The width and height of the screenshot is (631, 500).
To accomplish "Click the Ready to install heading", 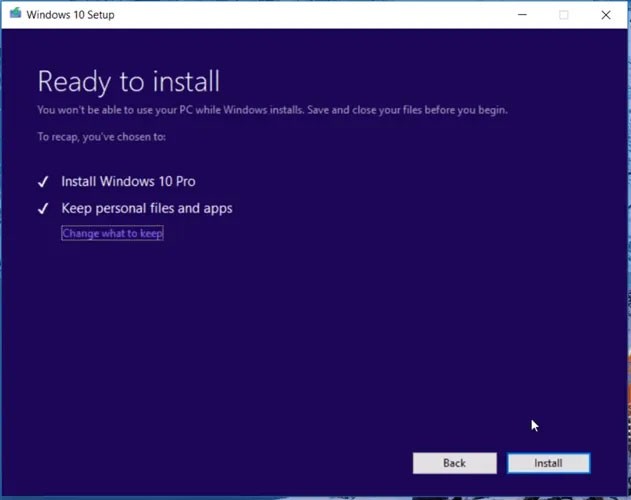I will point(128,81).
